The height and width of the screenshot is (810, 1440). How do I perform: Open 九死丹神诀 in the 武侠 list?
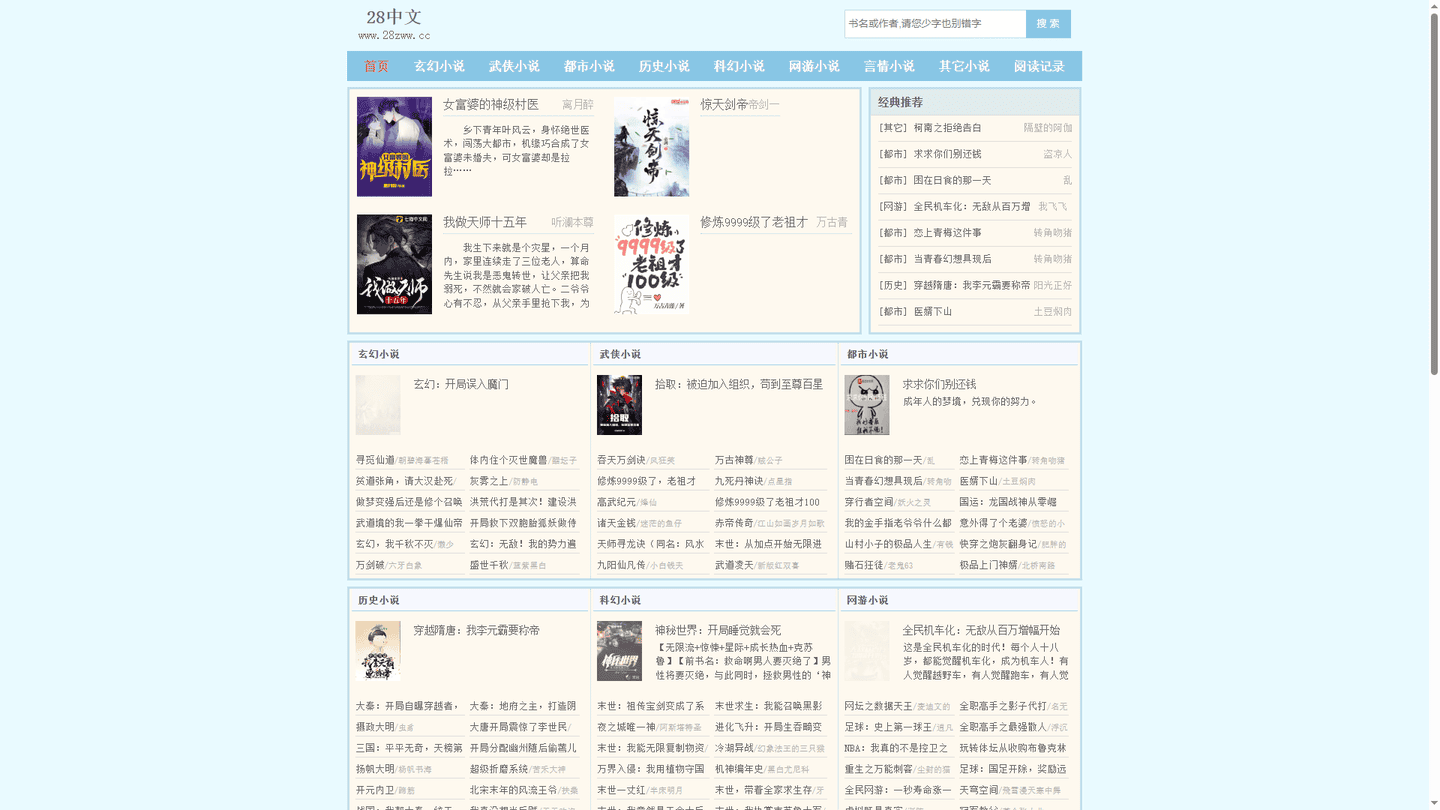pyautogui.click(x=739, y=481)
